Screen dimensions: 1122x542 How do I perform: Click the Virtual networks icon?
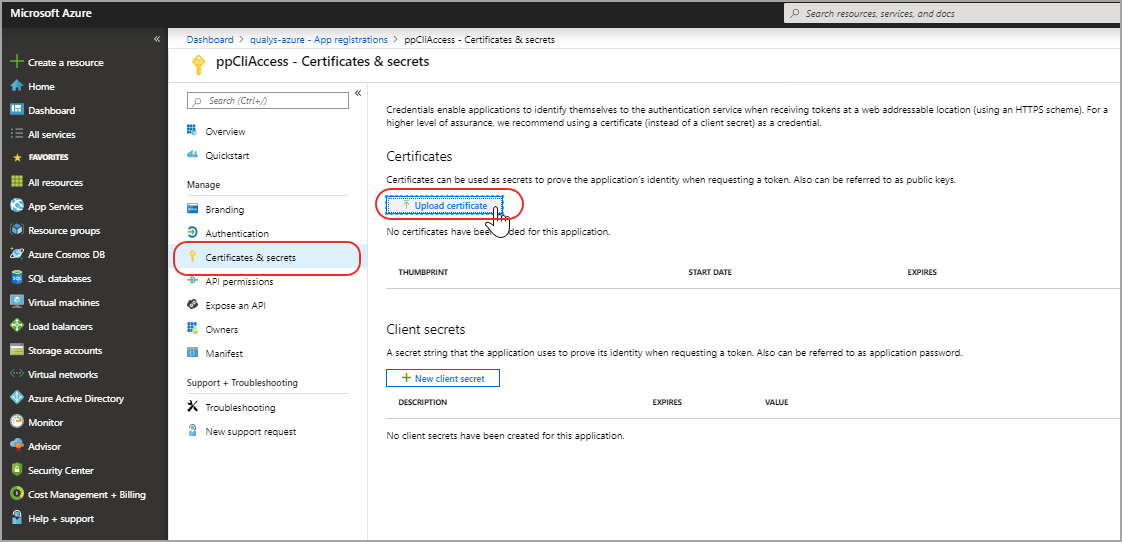(17, 374)
